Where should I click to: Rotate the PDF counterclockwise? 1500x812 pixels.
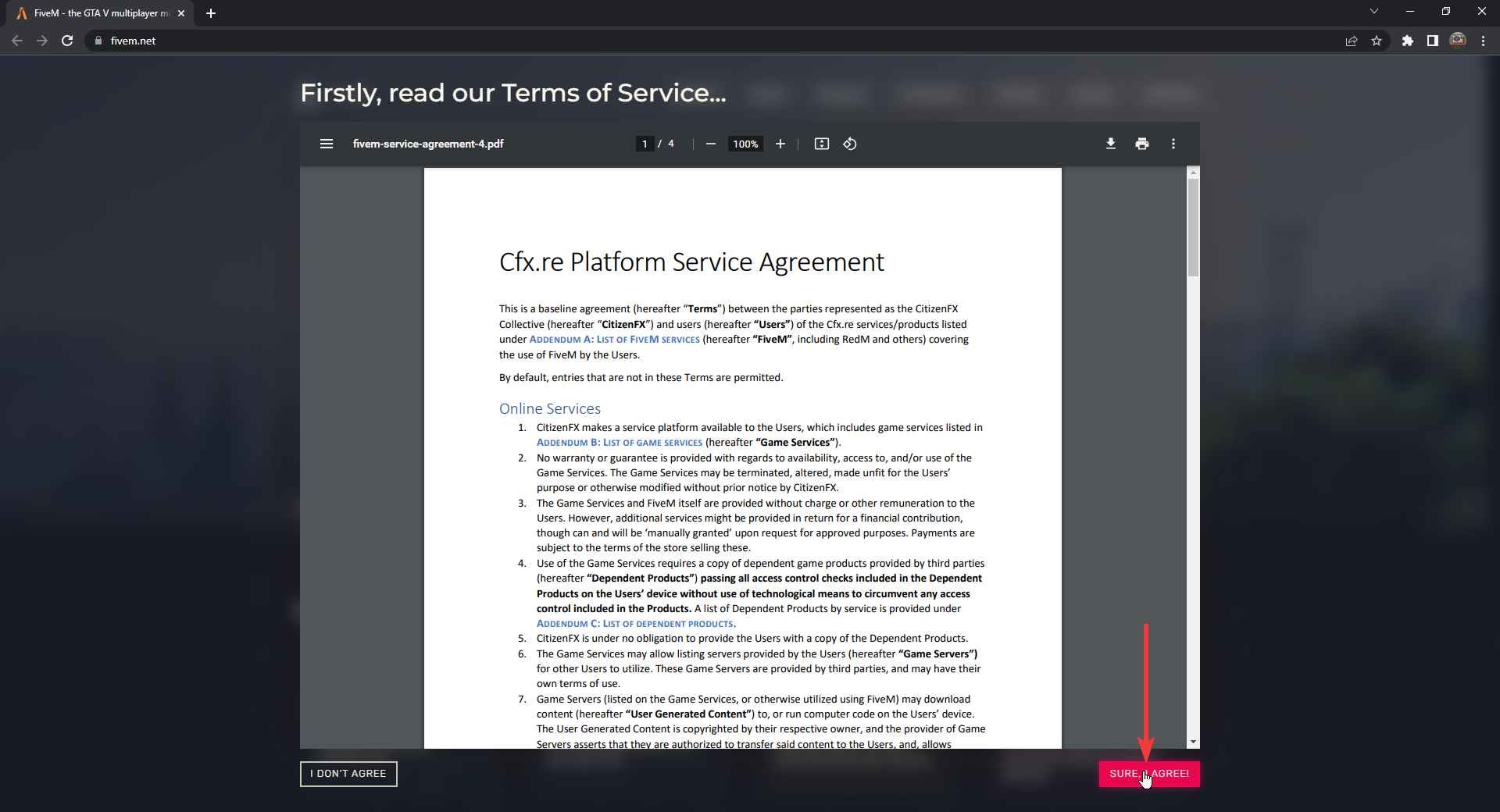[850, 144]
